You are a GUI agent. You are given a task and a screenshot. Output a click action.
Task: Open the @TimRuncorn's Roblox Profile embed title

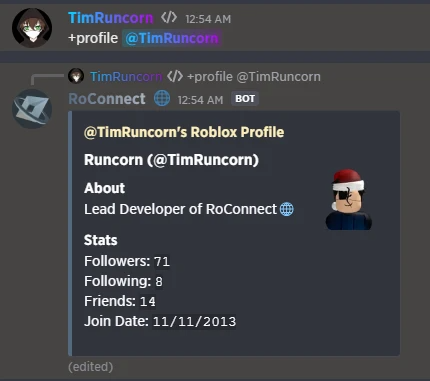click(184, 132)
